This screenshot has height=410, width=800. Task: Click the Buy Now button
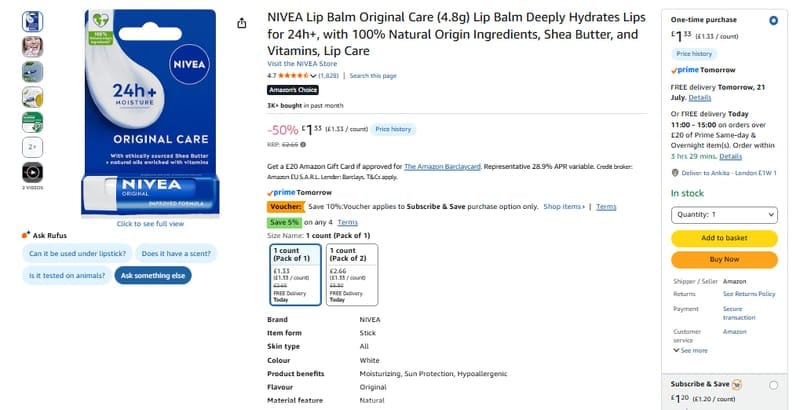(x=724, y=260)
